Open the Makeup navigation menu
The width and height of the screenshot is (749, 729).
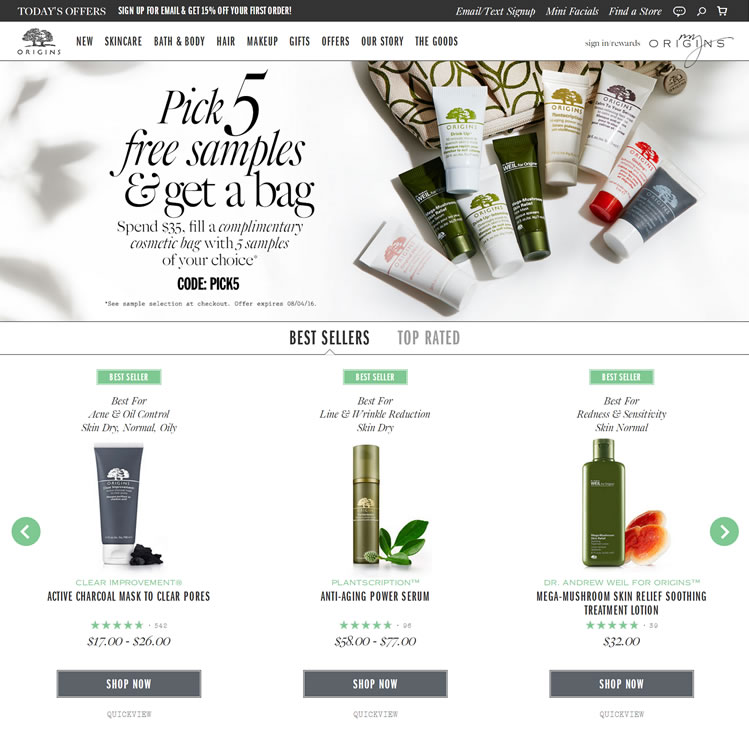[x=262, y=42]
